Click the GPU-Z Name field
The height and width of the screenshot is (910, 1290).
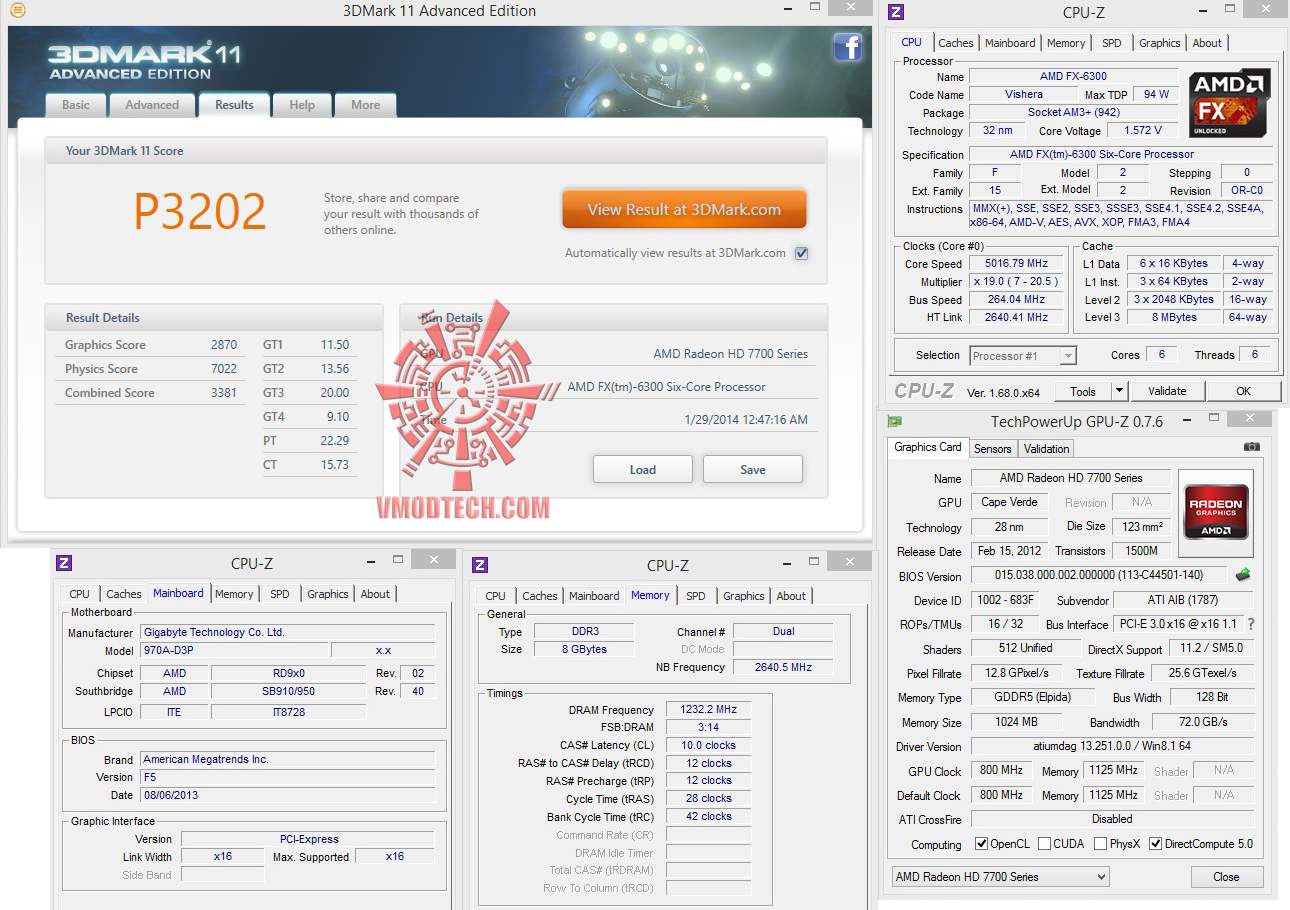1071,478
